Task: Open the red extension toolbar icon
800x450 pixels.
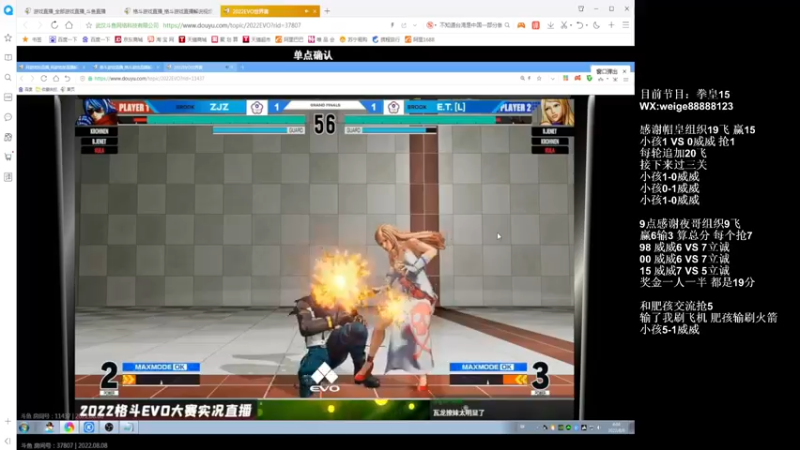Action: (536, 25)
